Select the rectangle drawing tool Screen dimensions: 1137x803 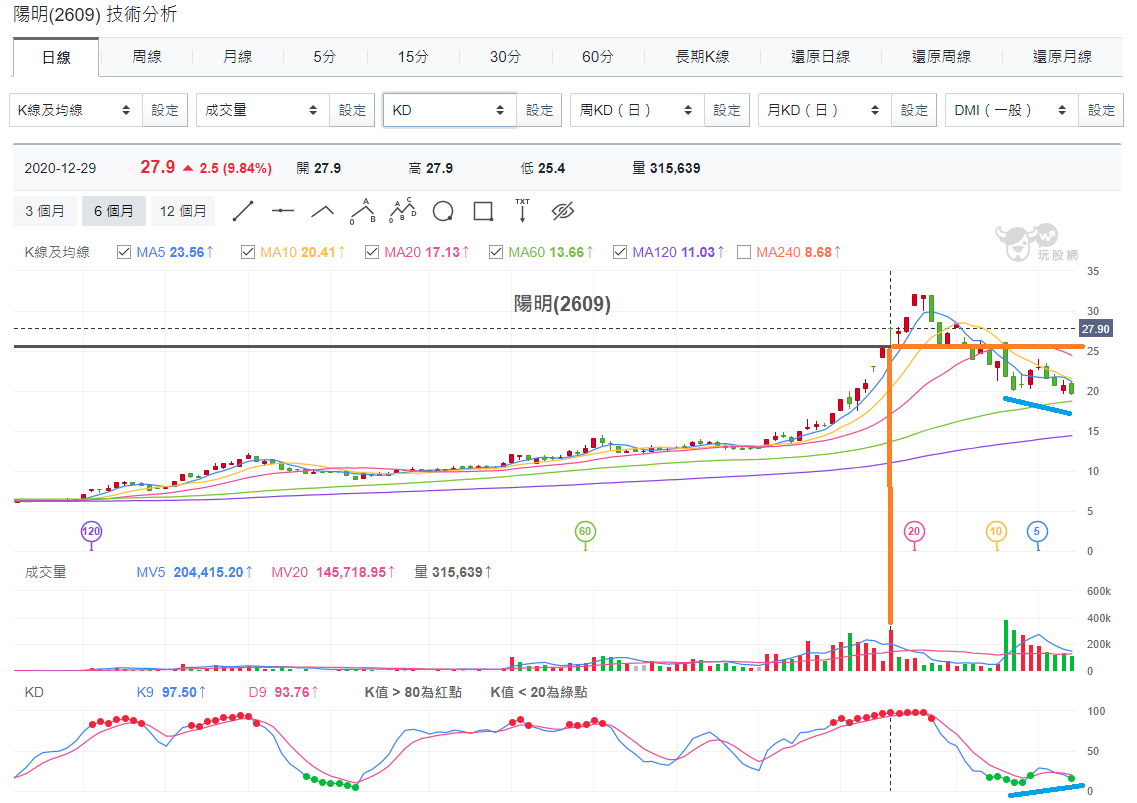pos(483,211)
